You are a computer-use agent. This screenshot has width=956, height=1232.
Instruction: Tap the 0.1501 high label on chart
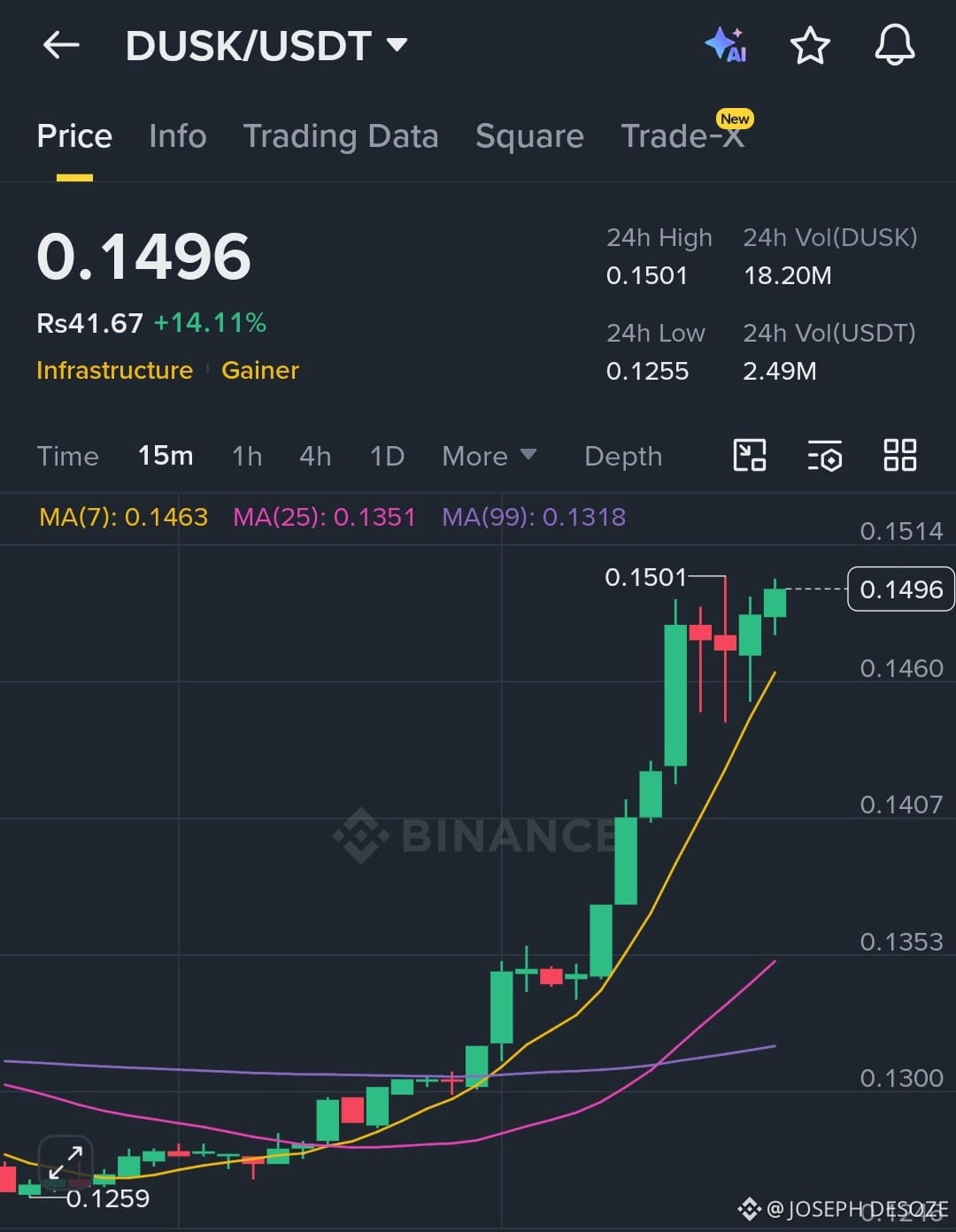point(645,577)
